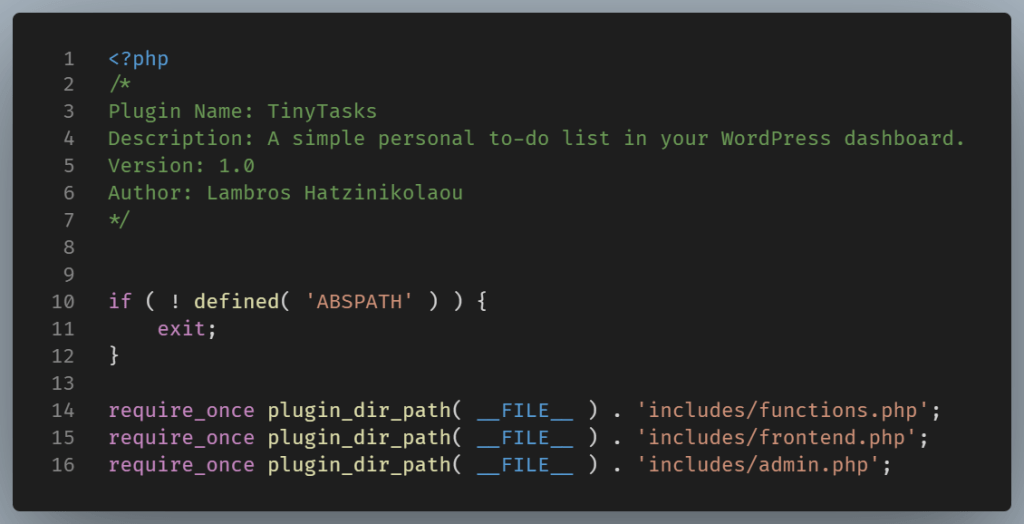
Task: Click the 'ABSPATH' string literal
Action: [x=359, y=302]
